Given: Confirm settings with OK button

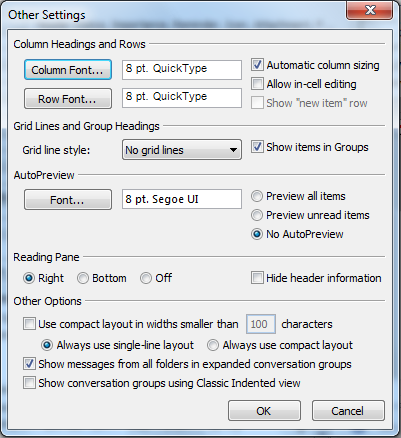Looking at the screenshot, I should coord(264,411).
